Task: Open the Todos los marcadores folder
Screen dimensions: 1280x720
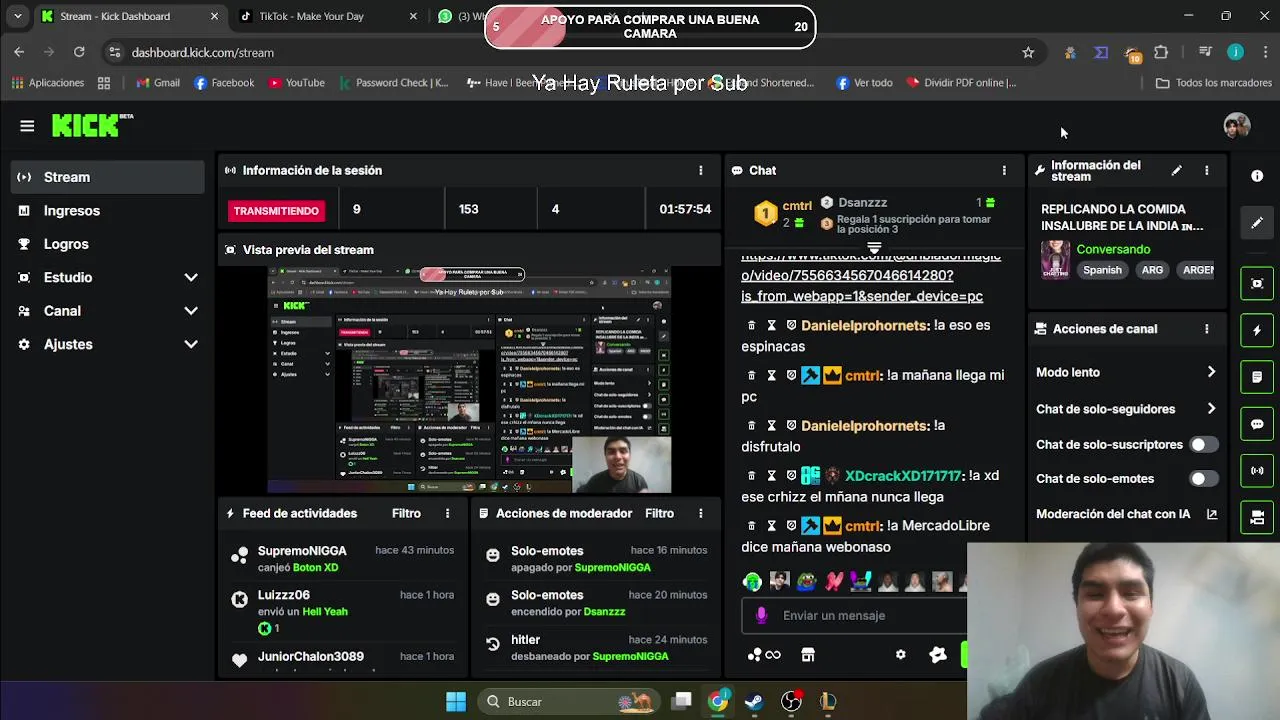Action: click(x=1213, y=83)
